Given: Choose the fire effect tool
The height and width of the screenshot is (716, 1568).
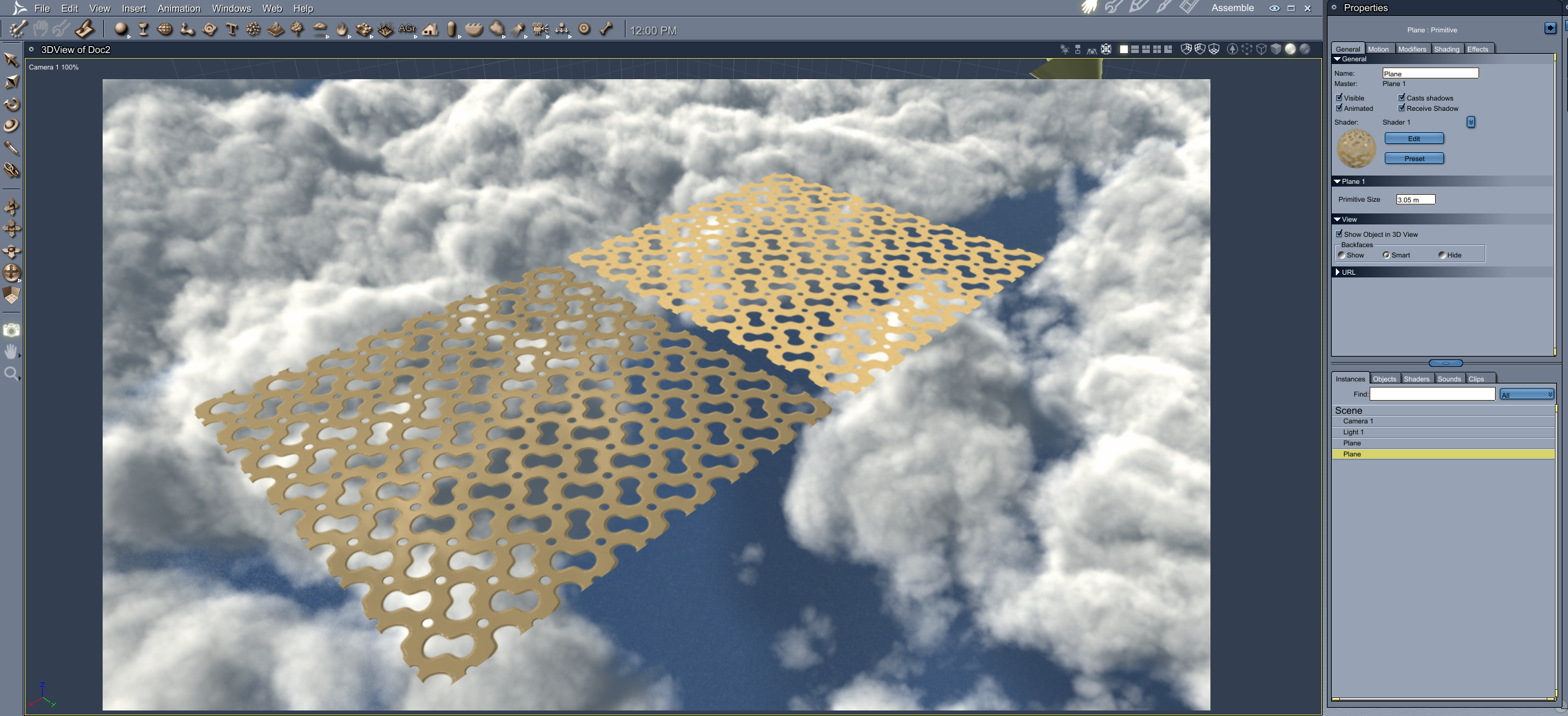Looking at the screenshot, I should tap(342, 30).
